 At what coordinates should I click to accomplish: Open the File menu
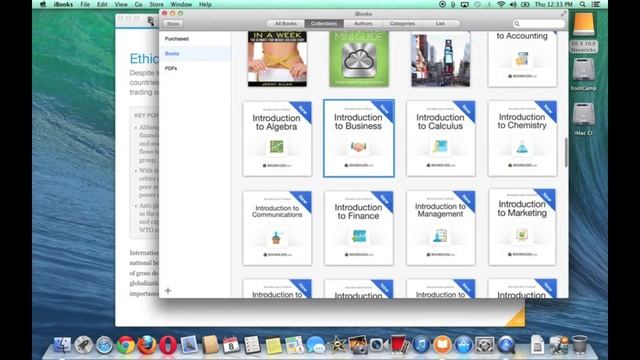pos(85,4)
